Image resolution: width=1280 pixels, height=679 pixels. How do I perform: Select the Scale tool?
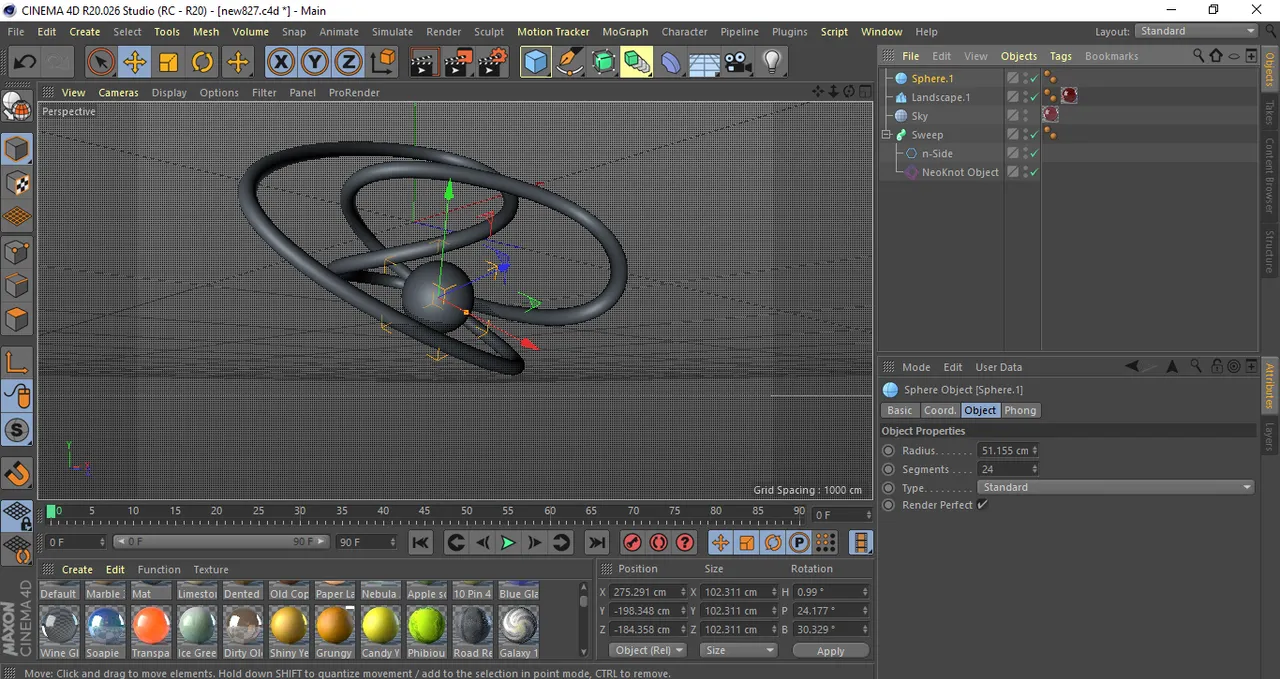click(168, 63)
